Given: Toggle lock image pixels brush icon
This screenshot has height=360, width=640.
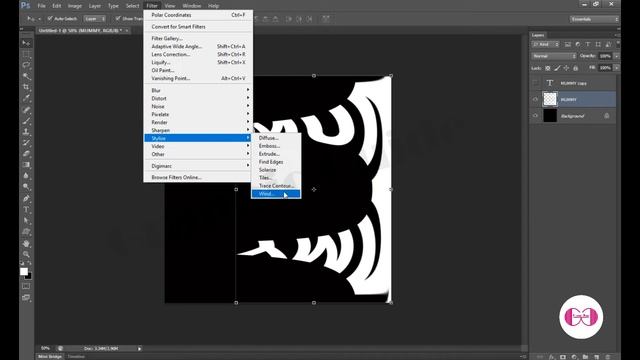Looking at the screenshot, I should pos(557,68).
